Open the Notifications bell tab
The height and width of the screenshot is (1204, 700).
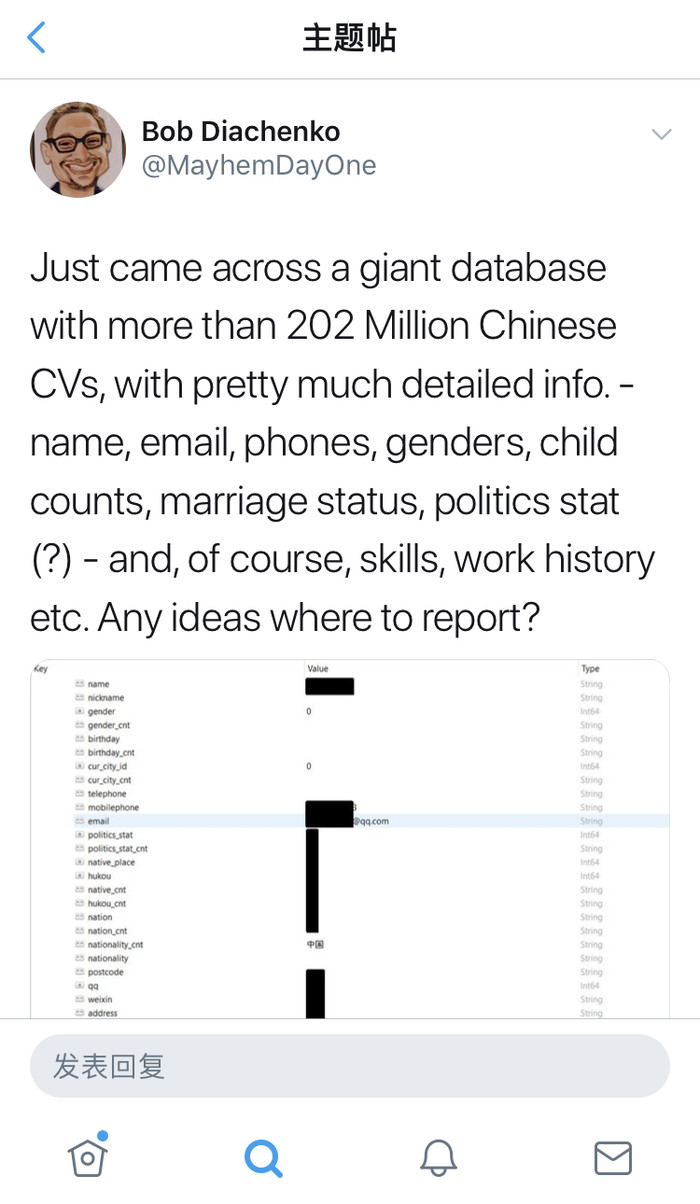(438, 1158)
